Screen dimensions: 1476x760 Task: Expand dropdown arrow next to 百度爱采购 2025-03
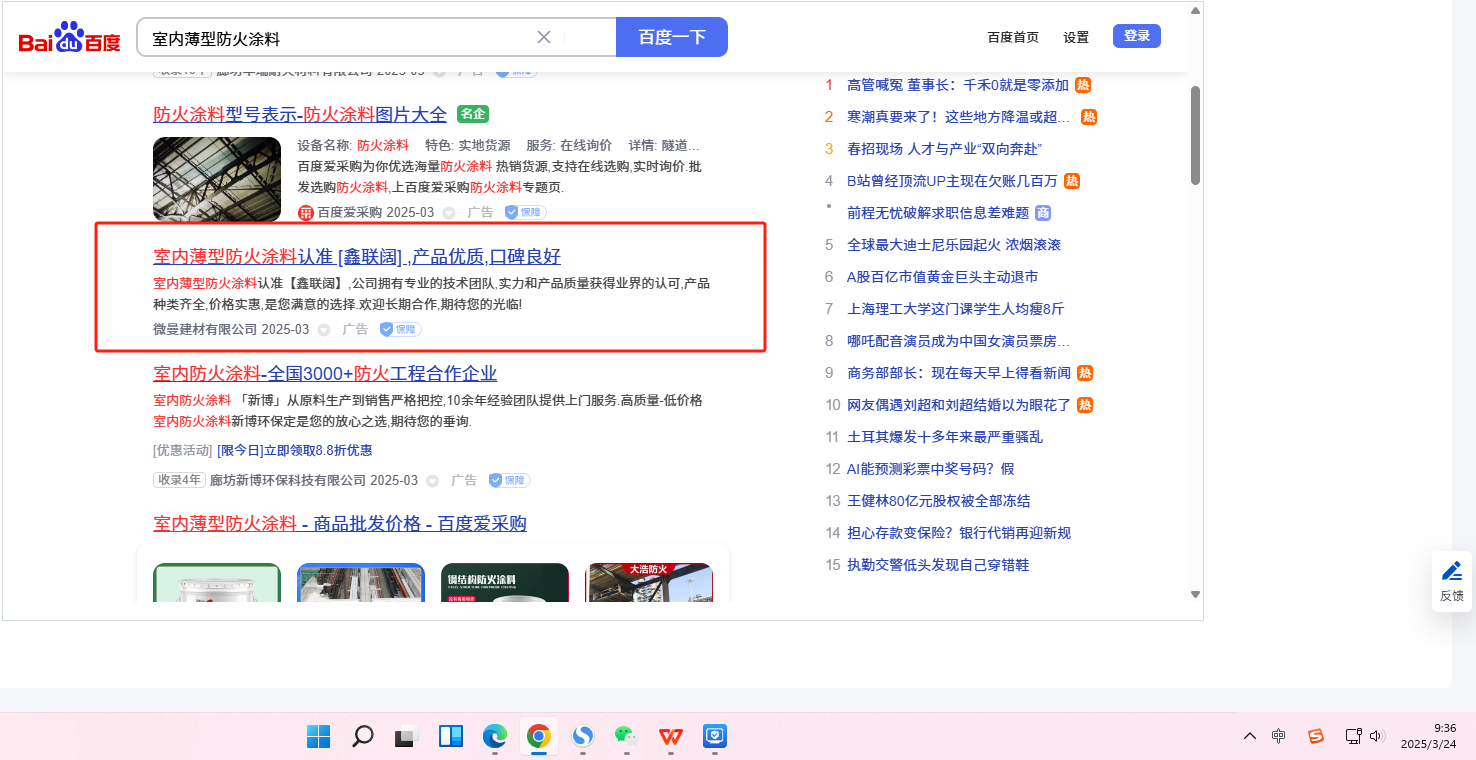(x=449, y=213)
